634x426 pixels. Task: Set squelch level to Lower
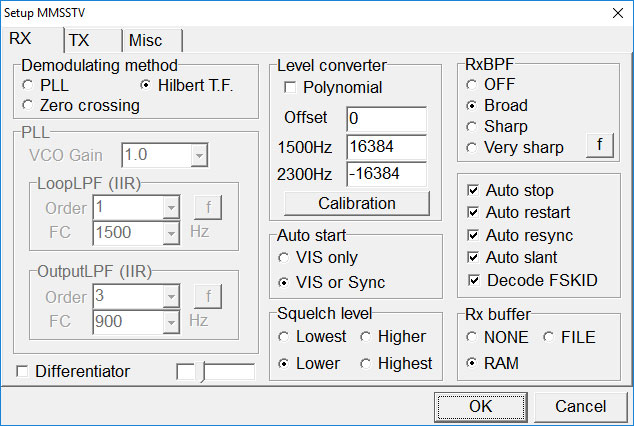(x=309, y=363)
